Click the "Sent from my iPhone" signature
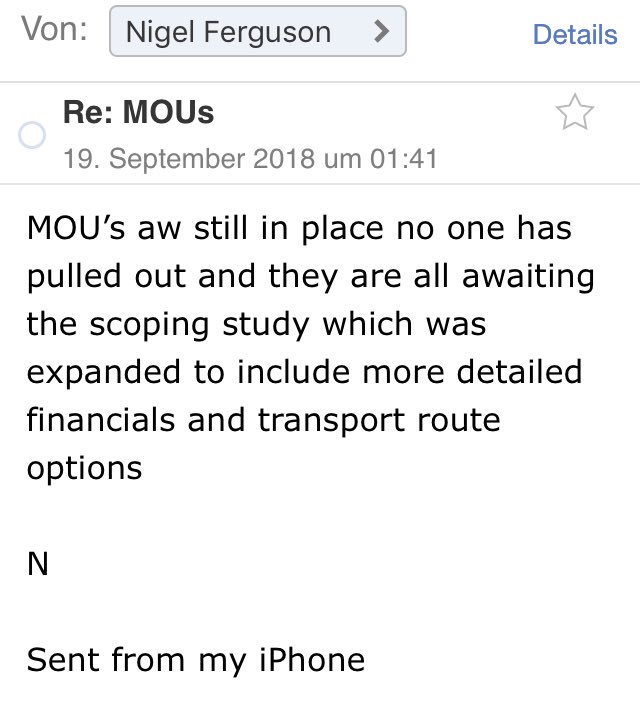Image resolution: width=640 pixels, height=711 pixels. [x=195, y=660]
